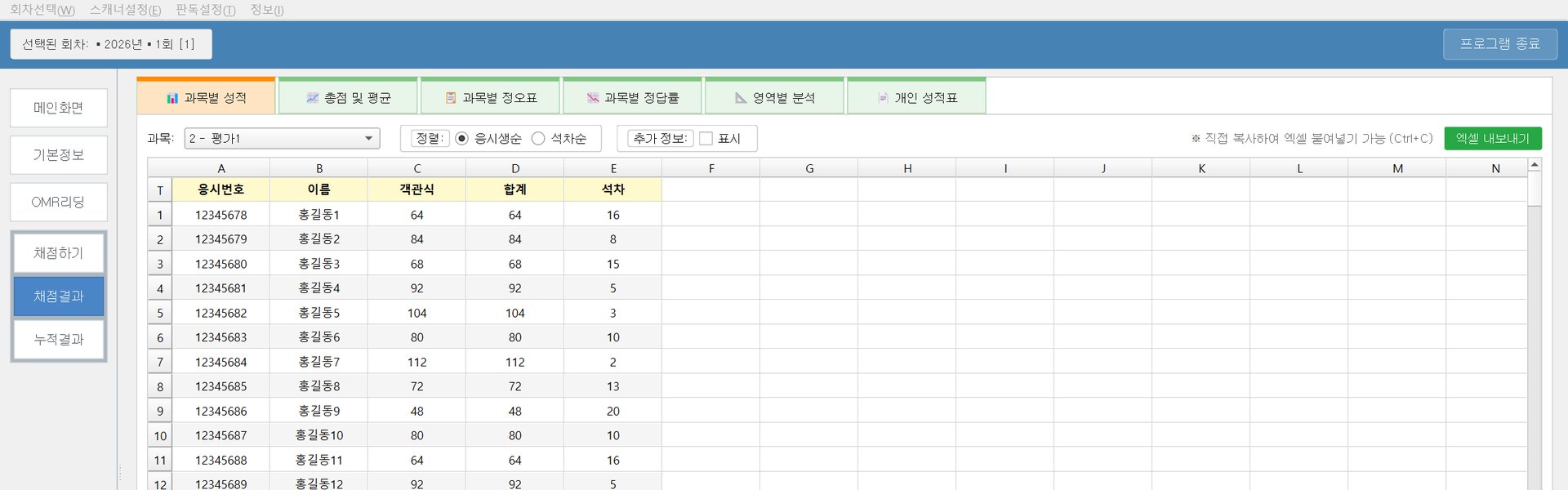
Task: Click 응시번호 cell 12345683
Action: coord(221,337)
